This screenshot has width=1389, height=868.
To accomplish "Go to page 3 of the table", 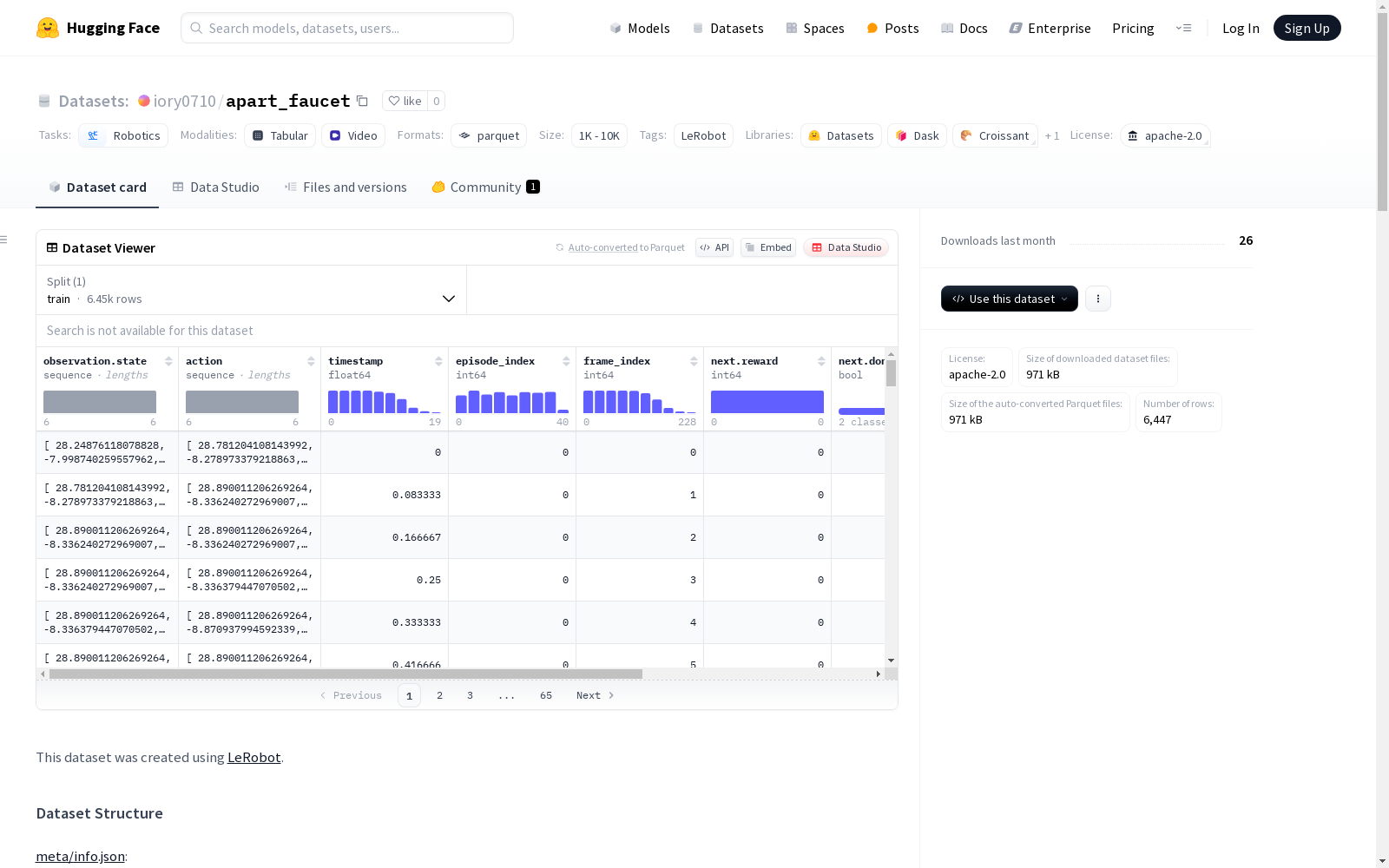I will tap(471, 695).
